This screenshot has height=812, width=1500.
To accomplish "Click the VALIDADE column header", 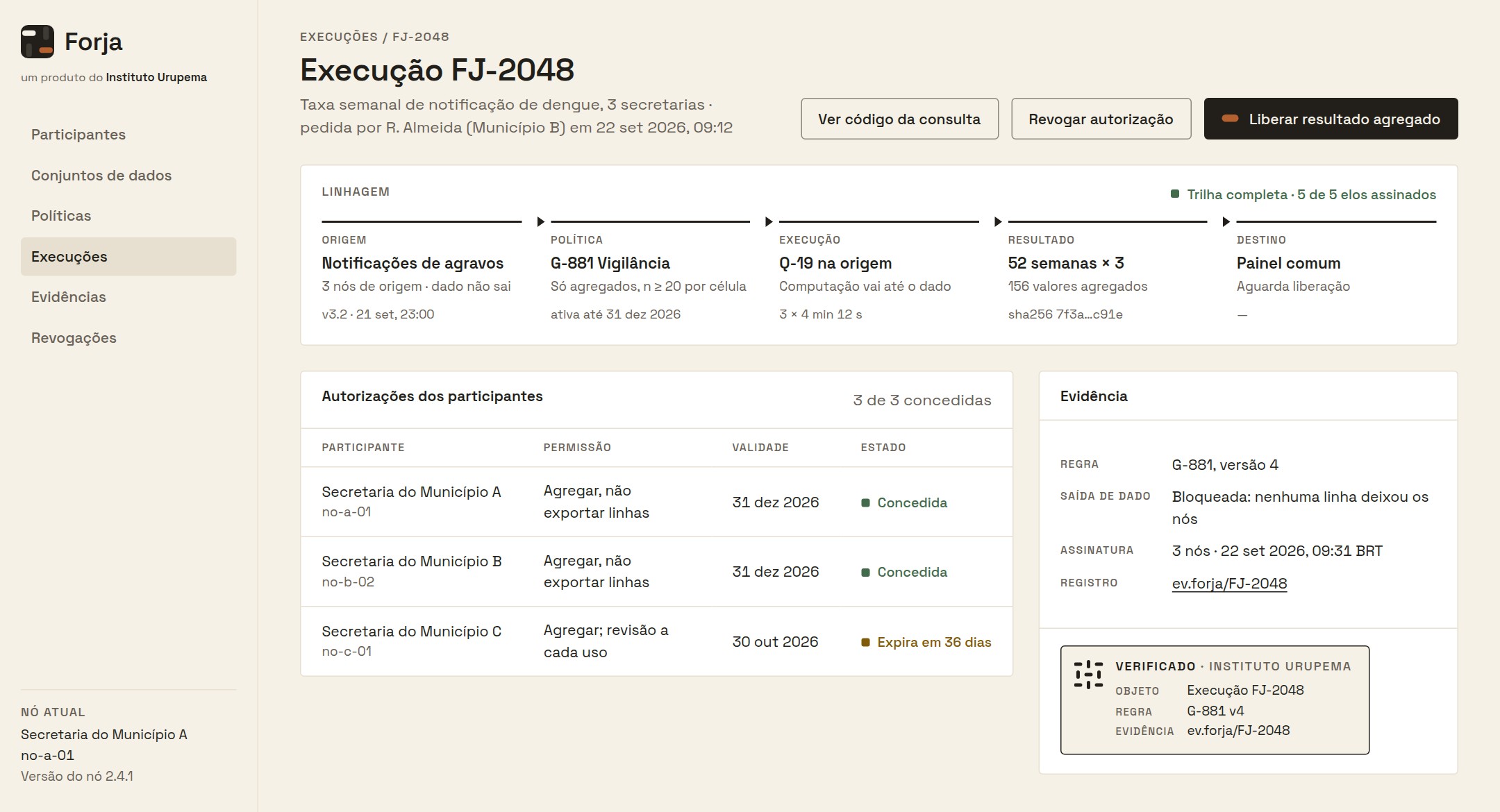I will coord(760,448).
